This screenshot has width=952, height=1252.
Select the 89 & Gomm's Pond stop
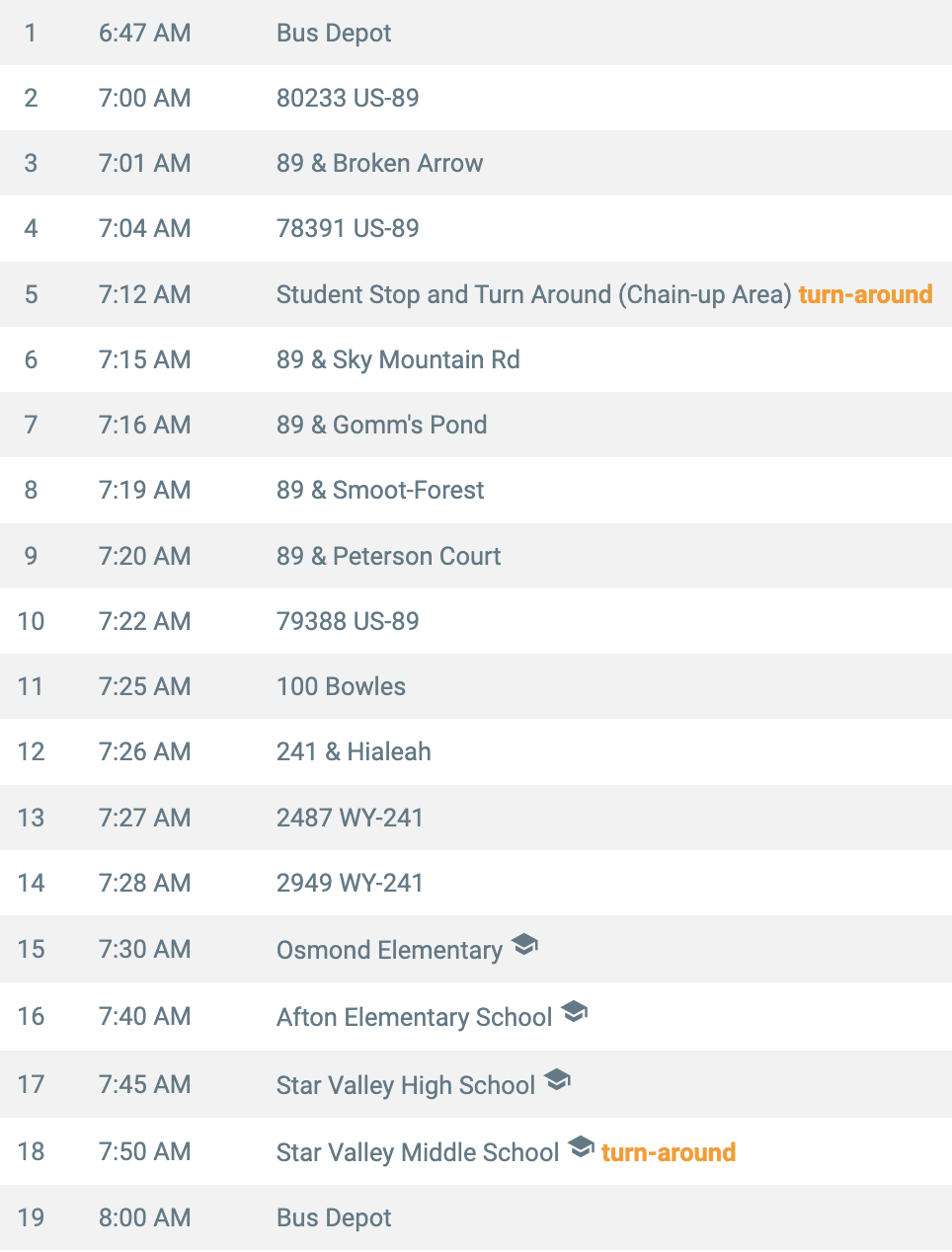(476, 425)
